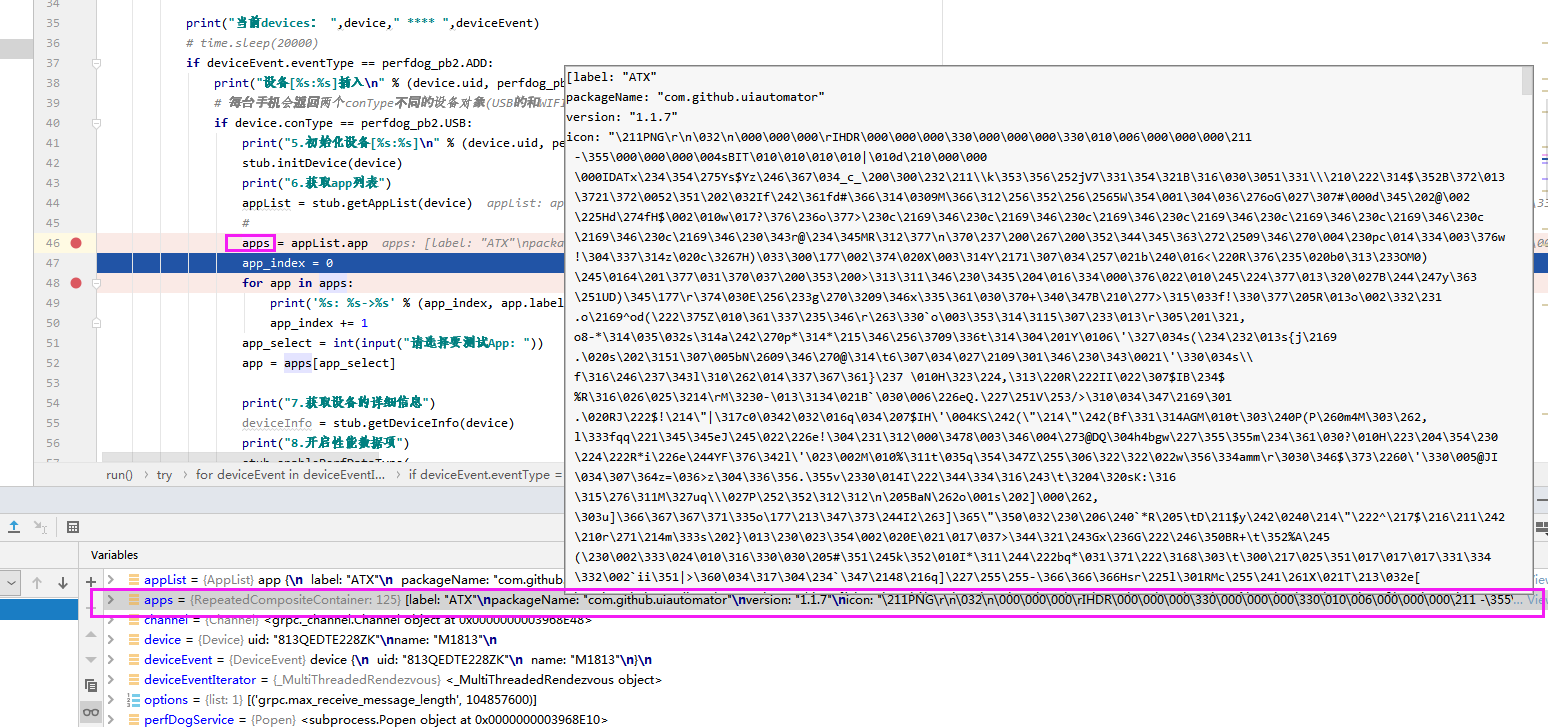Click 'apps = appList.app' on line 46
Image resolution: width=1548 pixels, height=727 pixels.
tap(305, 243)
